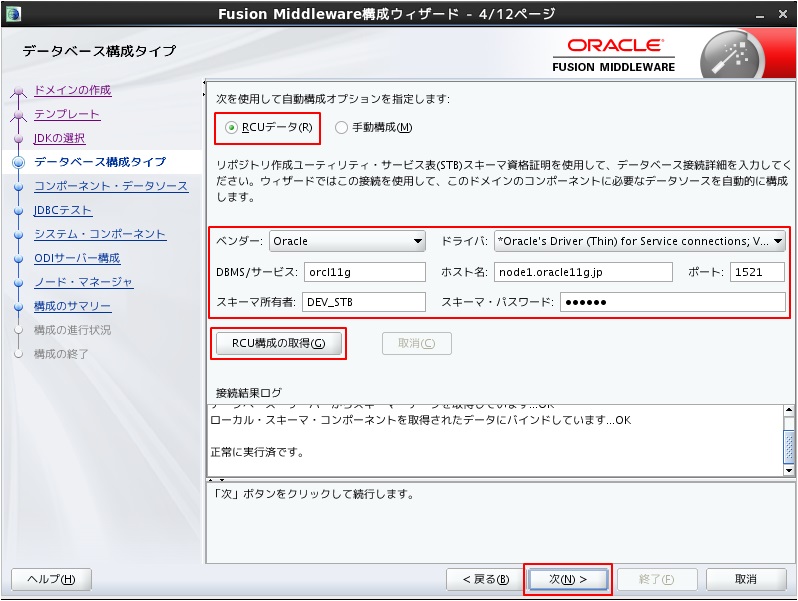Click the スキーマ所有者 field with DEV_STB
Image resolution: width=798 pixels, height=601 pixels.
364,302
